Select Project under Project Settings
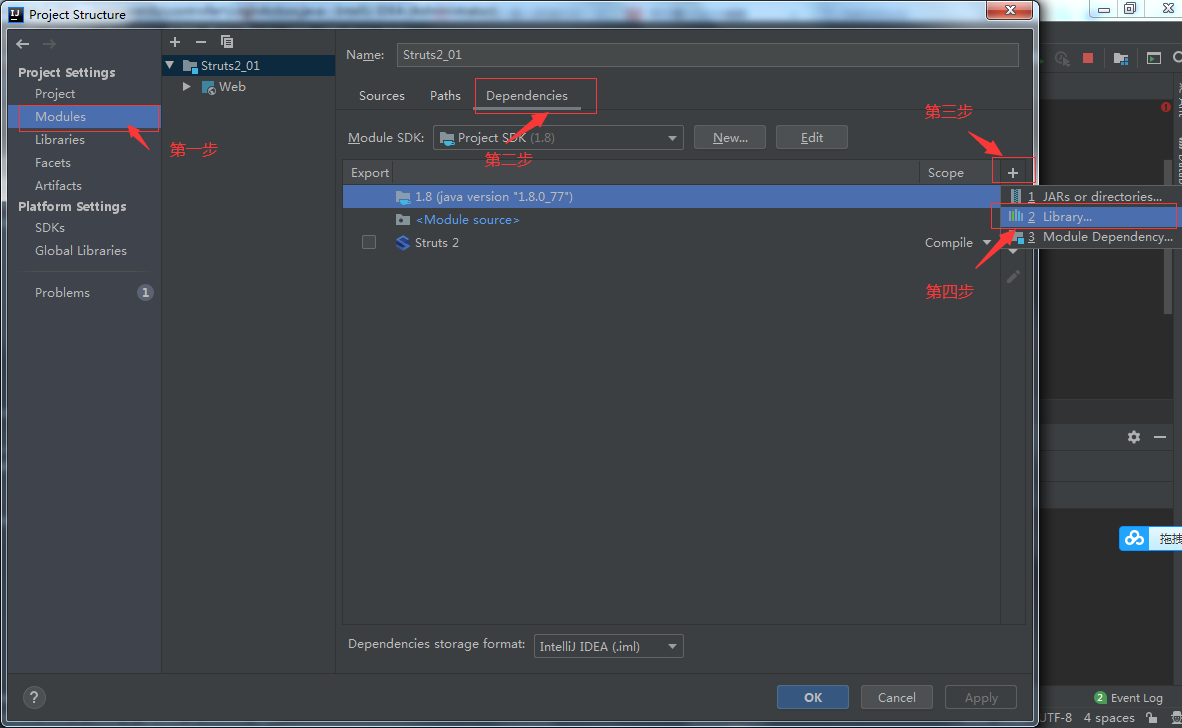This screenshot has width=1182, height=728. click(55, 93)
